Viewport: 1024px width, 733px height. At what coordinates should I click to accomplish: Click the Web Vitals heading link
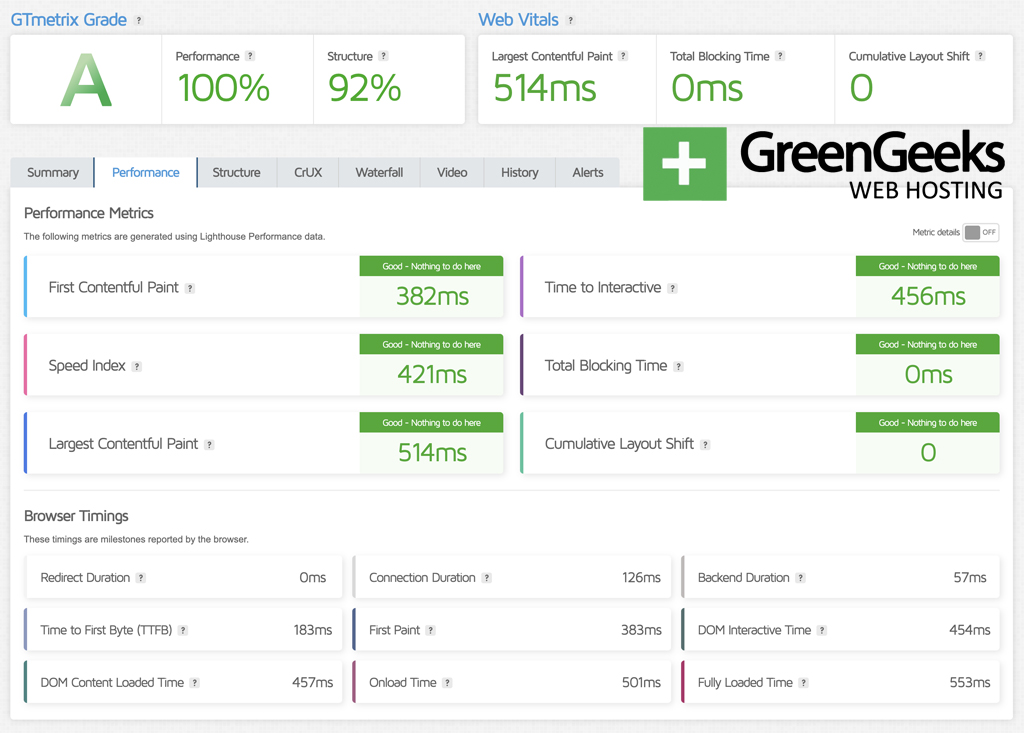point(519,20)
